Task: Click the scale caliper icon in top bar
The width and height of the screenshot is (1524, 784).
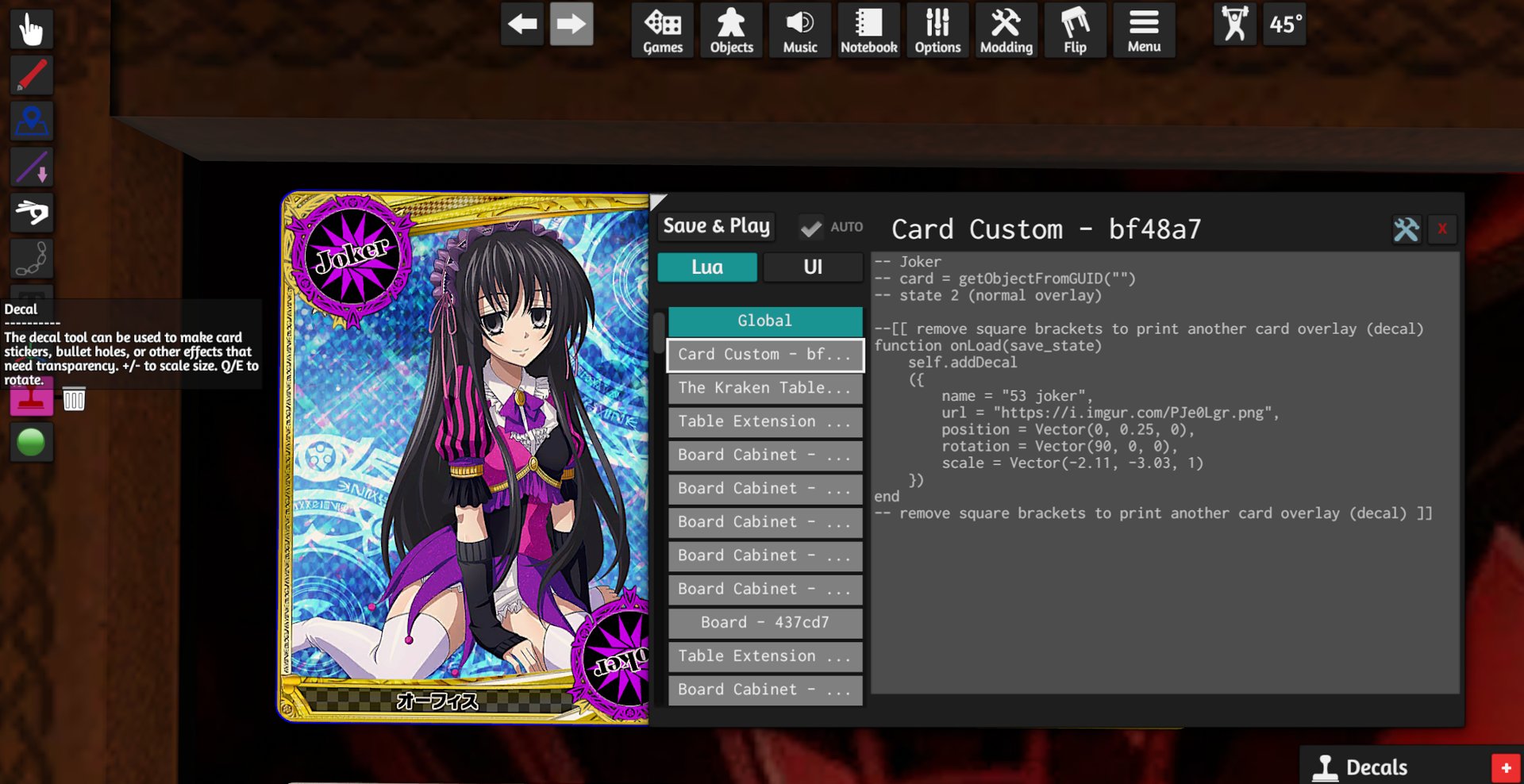Action: [x=1235, y=25]
